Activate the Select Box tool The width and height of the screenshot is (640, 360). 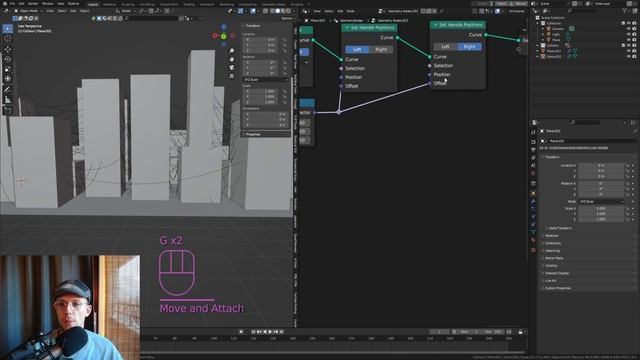pos(8,29)
